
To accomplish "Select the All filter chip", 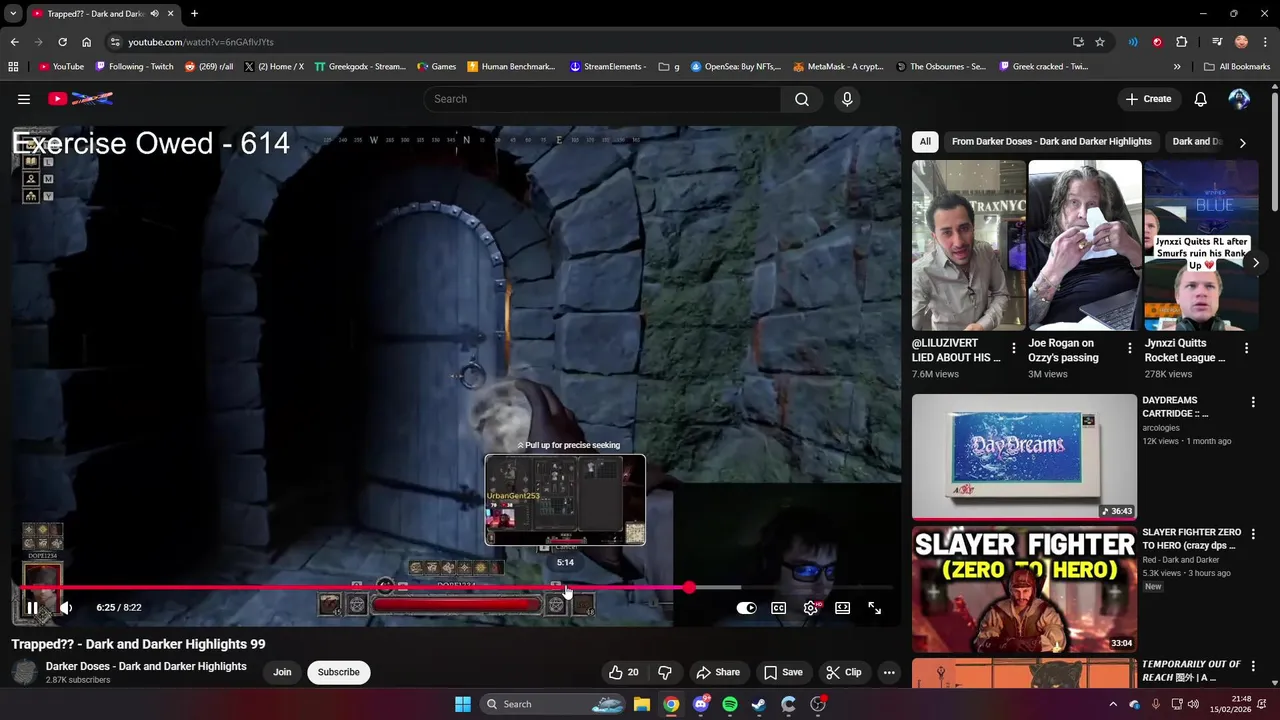I will pos(925,142).
